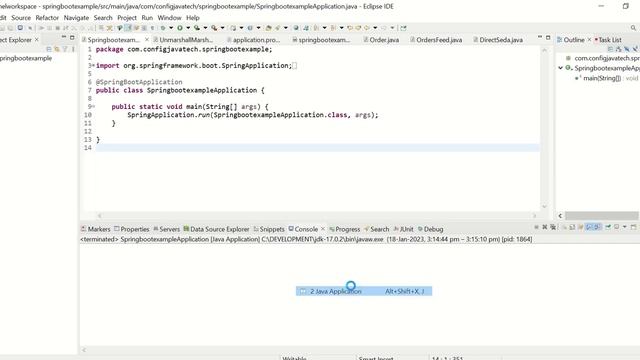Minimize the editor area pane

click(x=540, y=37)
